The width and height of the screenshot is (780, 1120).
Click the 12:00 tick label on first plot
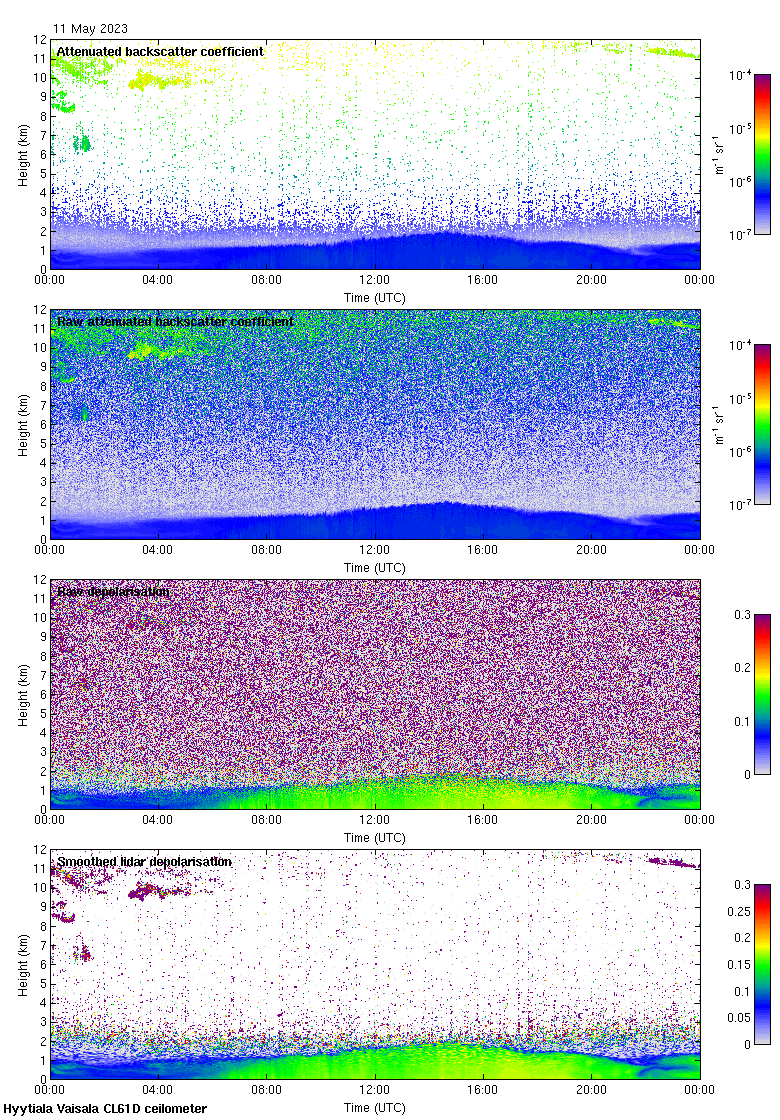[374, 280]
